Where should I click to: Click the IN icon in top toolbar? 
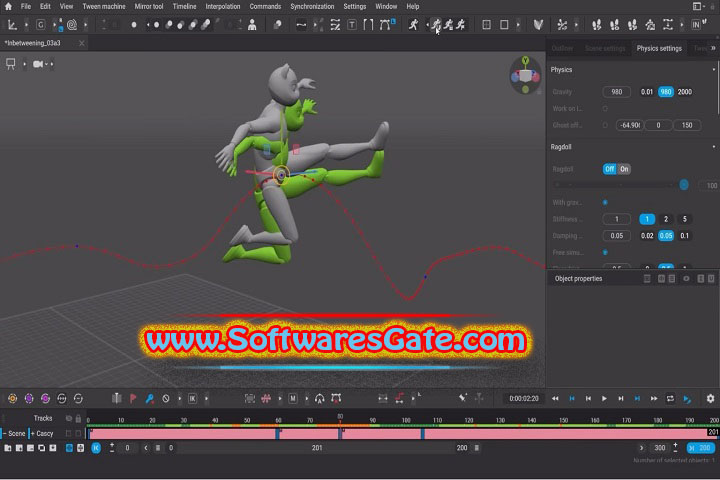coord(697,25)
